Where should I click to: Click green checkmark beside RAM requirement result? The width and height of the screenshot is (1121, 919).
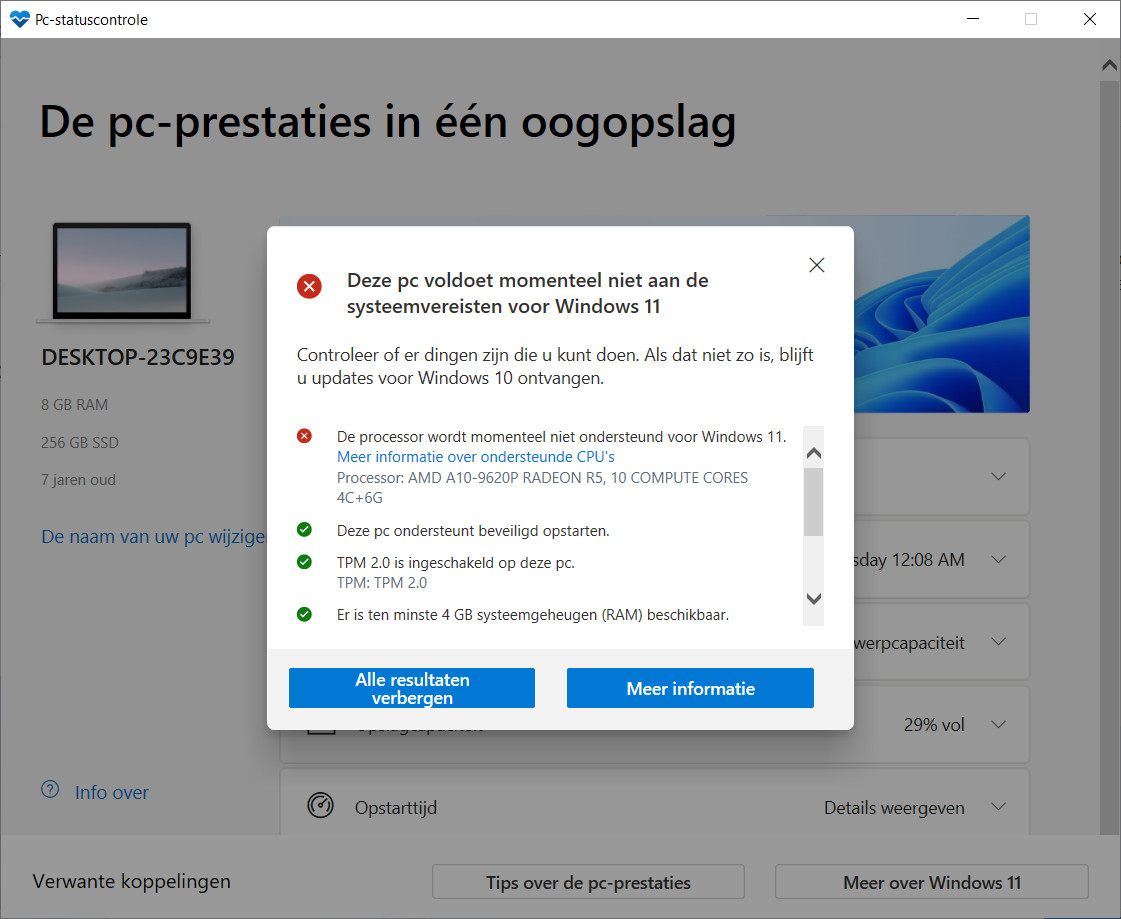pos(305,614)
